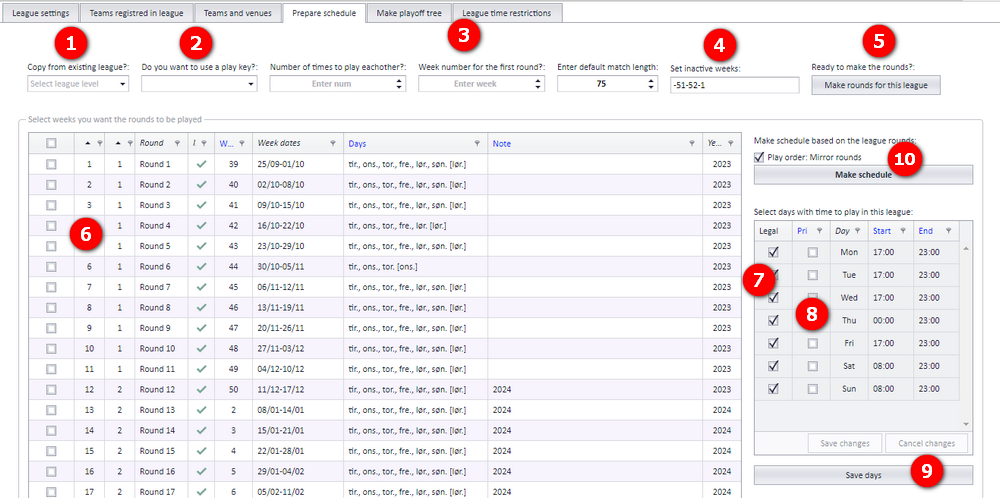Click the days table scrollbar down arrow
1000x498 pixels.
pyautogui.click(x=965, y=424)
